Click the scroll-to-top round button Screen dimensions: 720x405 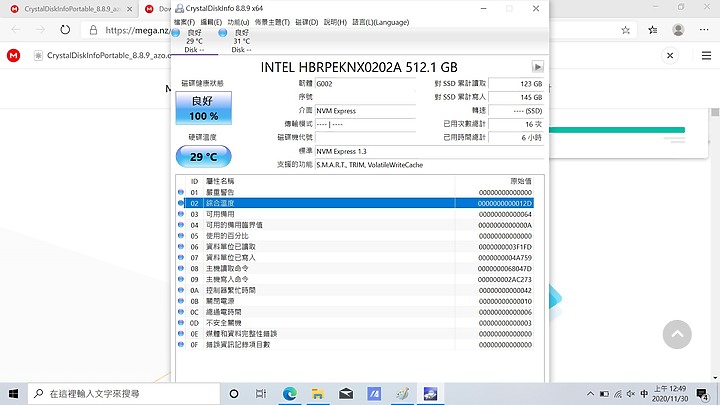(677, 334)
